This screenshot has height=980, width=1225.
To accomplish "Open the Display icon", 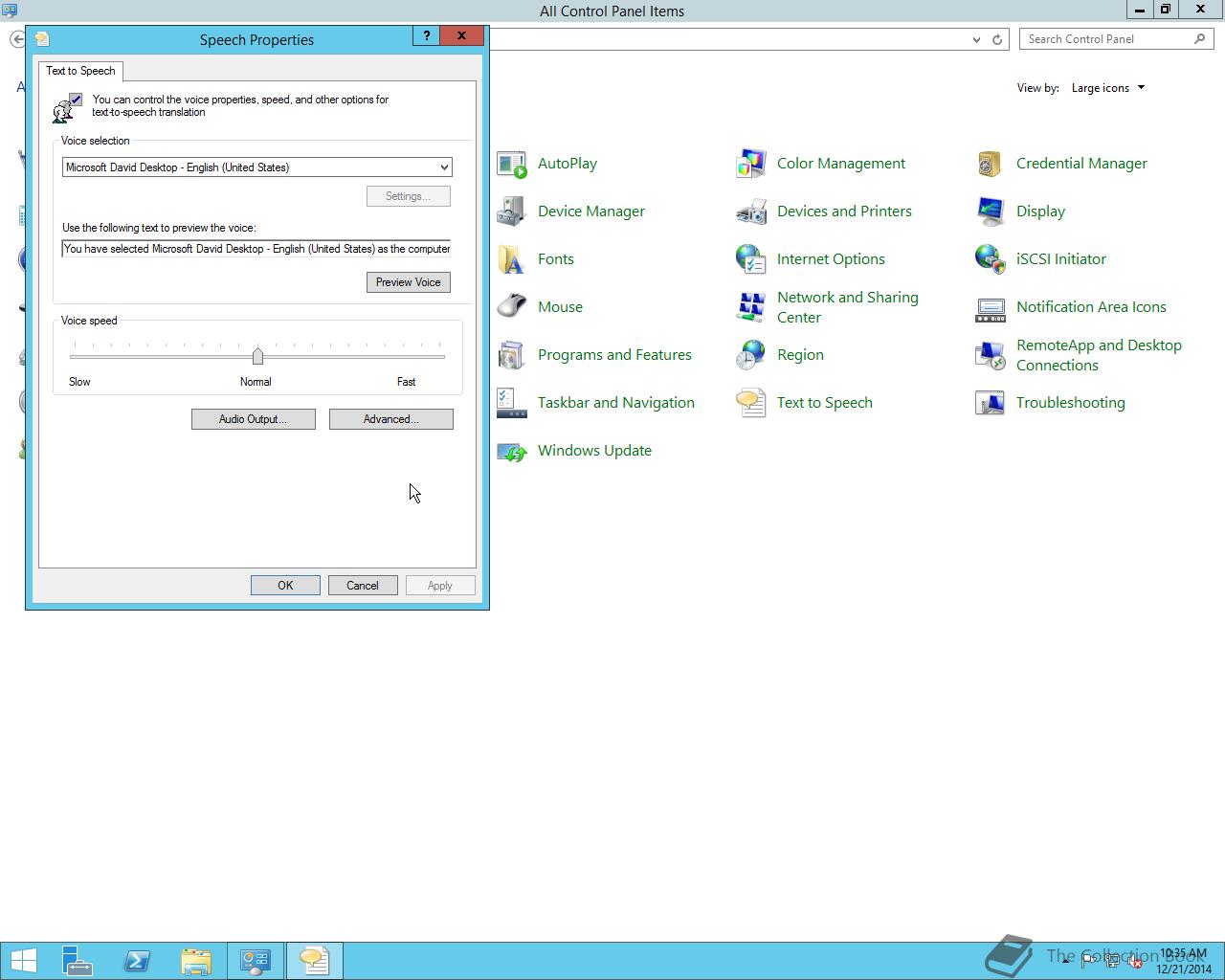I will click(x=991, y=212).
